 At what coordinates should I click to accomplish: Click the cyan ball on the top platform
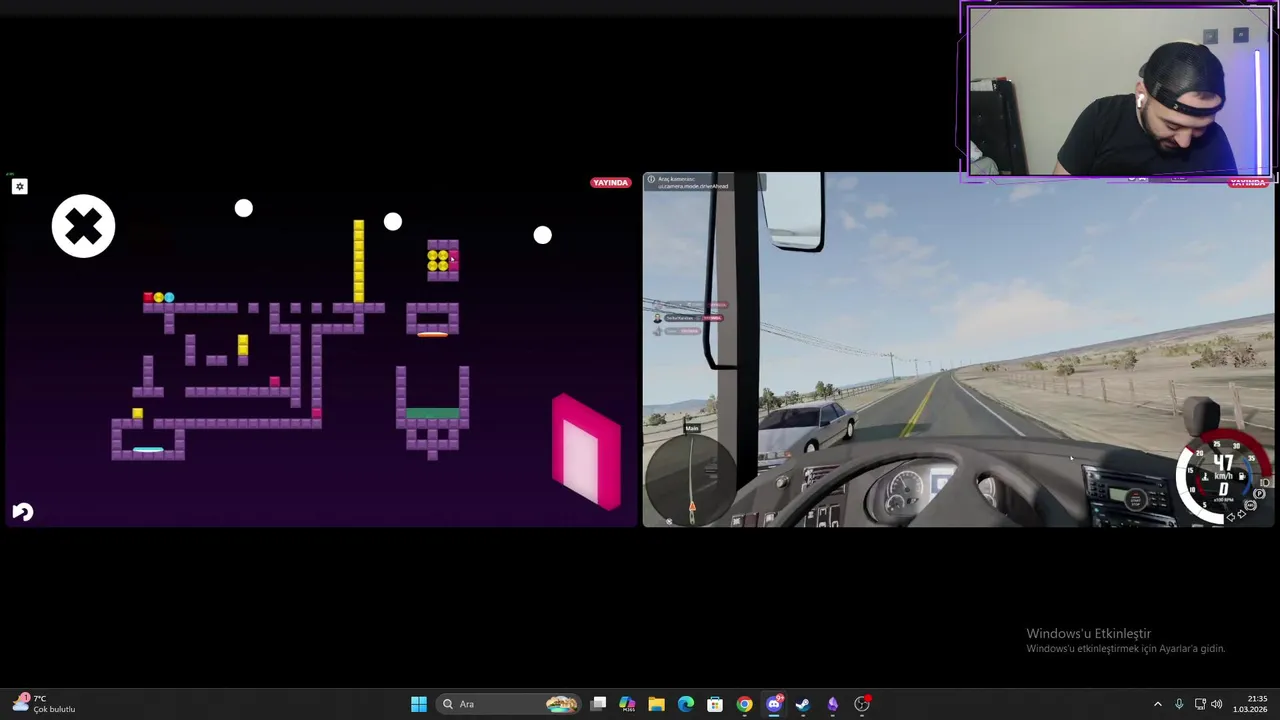click(169, 297)
